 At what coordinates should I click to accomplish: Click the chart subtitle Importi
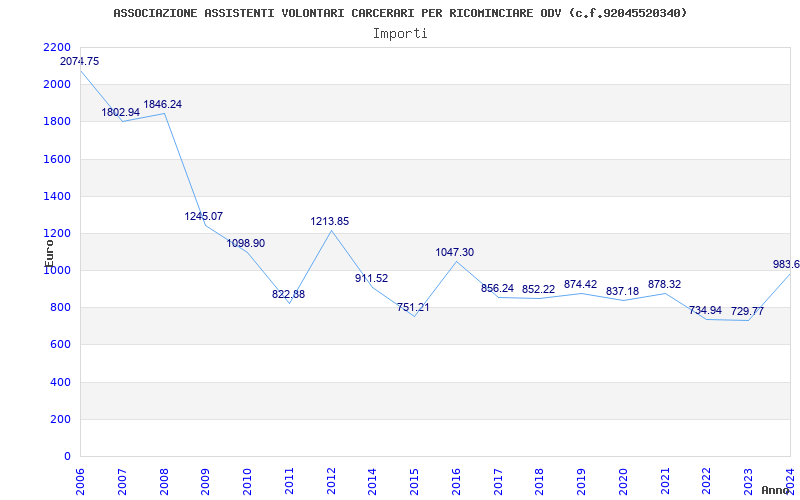click(400, 34)
